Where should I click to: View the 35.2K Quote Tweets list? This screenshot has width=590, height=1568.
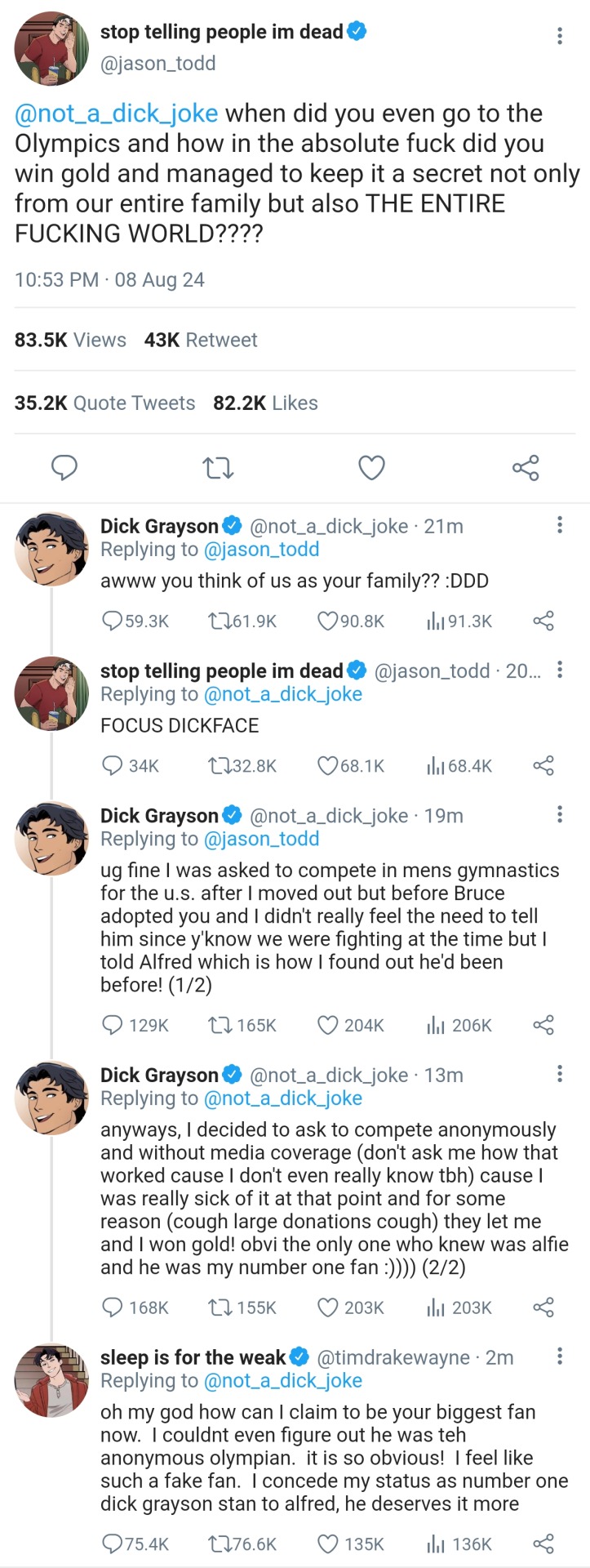(x=105, y=403)
